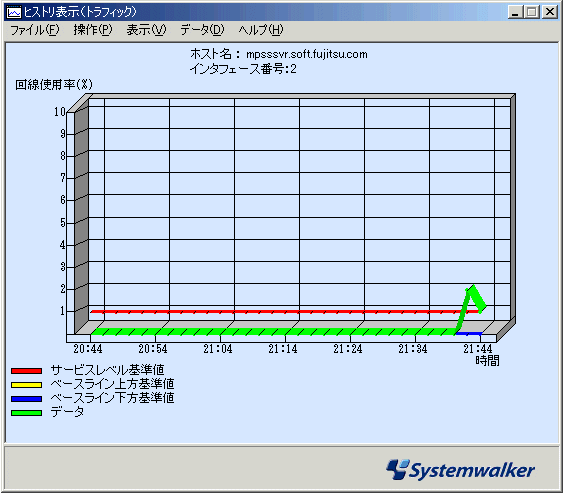The image size is (564, 494).
Task: Open the ヘルプ(H) menu
Action: pyautogui.click(x=261, y=30)
